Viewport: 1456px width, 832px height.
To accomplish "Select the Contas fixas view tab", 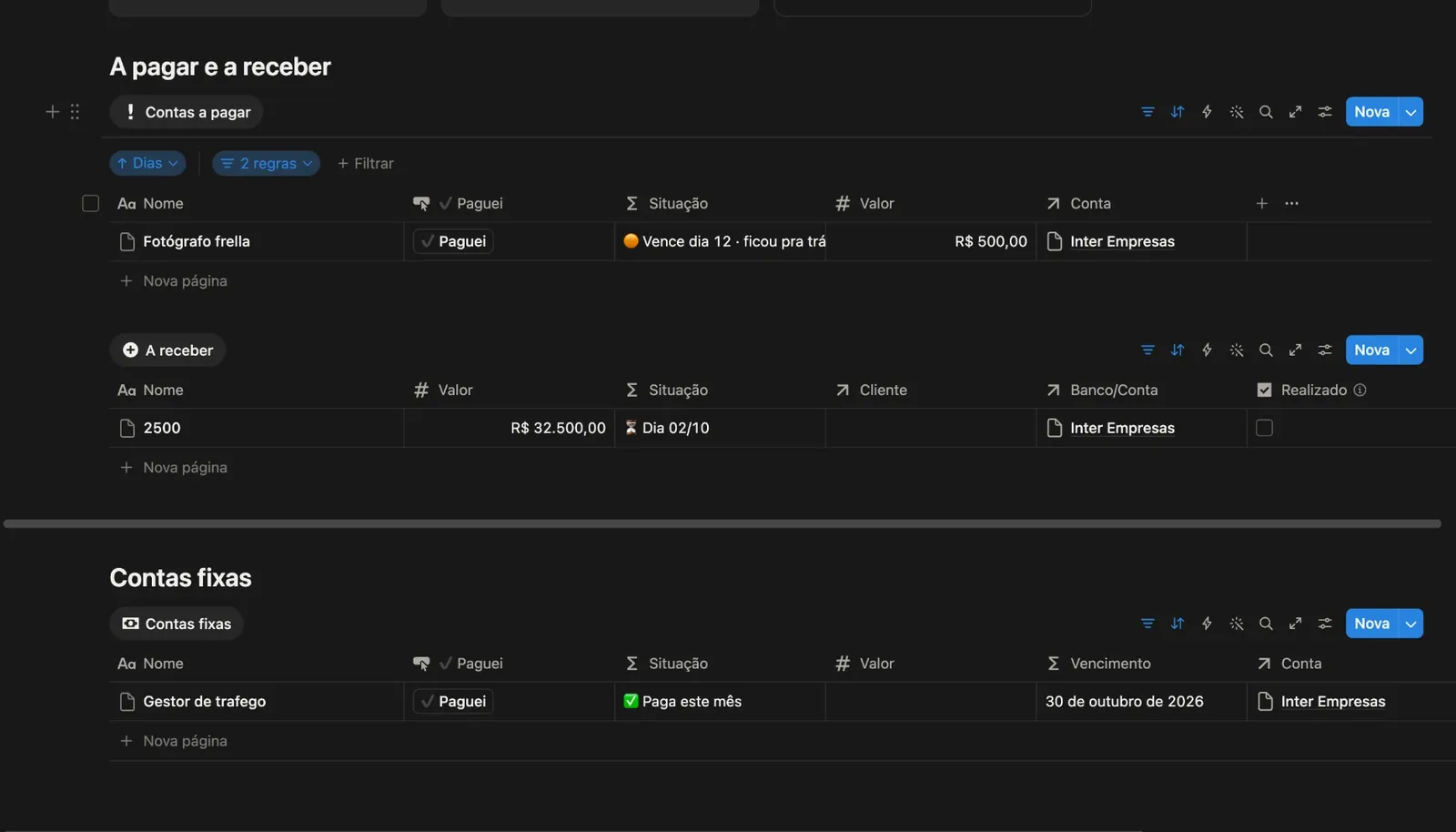I will (177, 624).
